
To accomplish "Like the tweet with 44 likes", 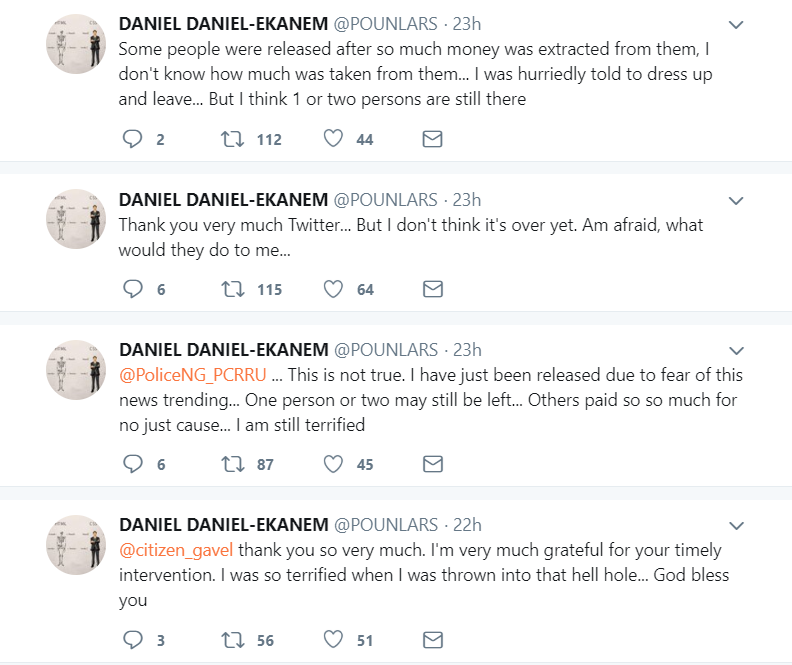I will tap(333, 139).
